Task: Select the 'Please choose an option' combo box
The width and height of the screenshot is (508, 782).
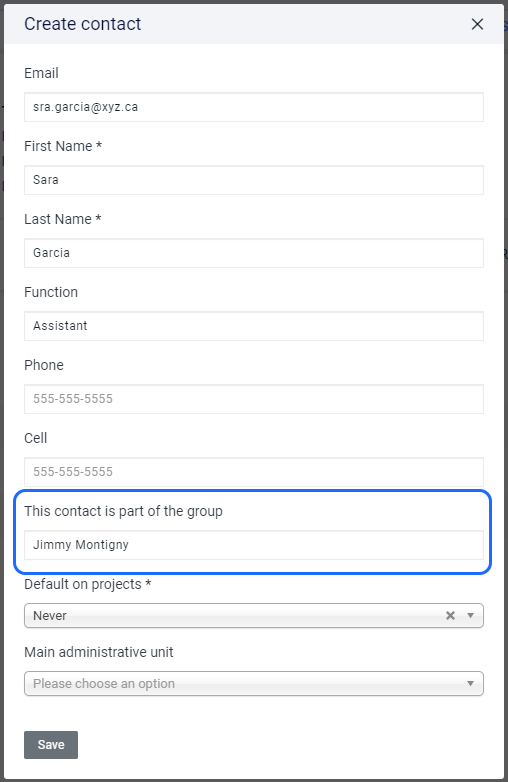Action: click(x=254, y=683)
